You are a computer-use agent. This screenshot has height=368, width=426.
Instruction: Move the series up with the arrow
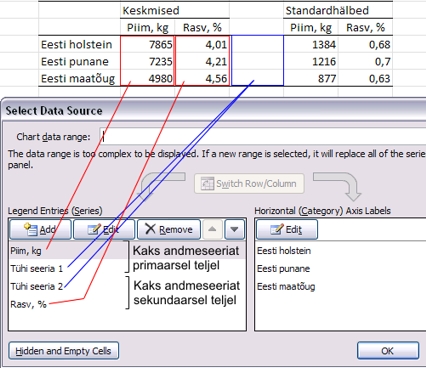point(212,229)
